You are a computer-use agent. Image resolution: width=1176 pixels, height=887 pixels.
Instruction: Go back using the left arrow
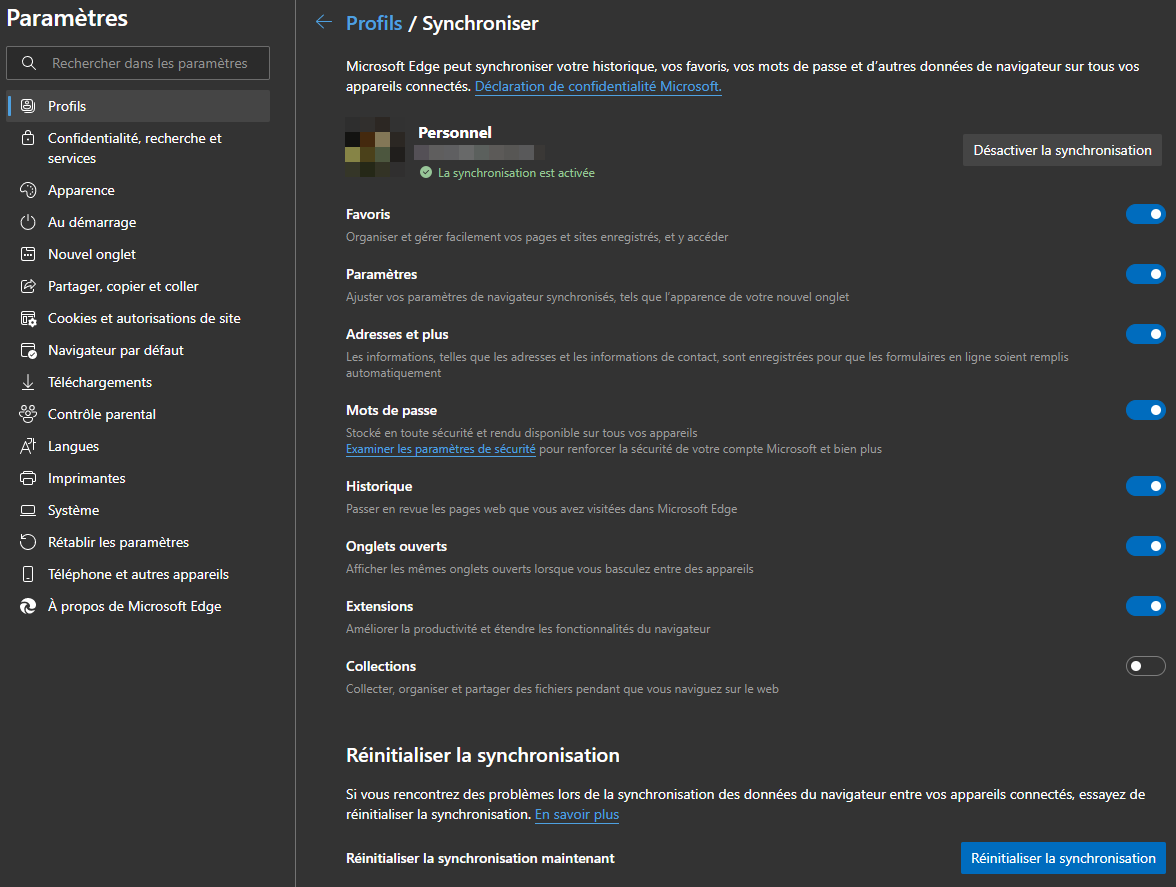pyautogui.click(x=323, y=22)
